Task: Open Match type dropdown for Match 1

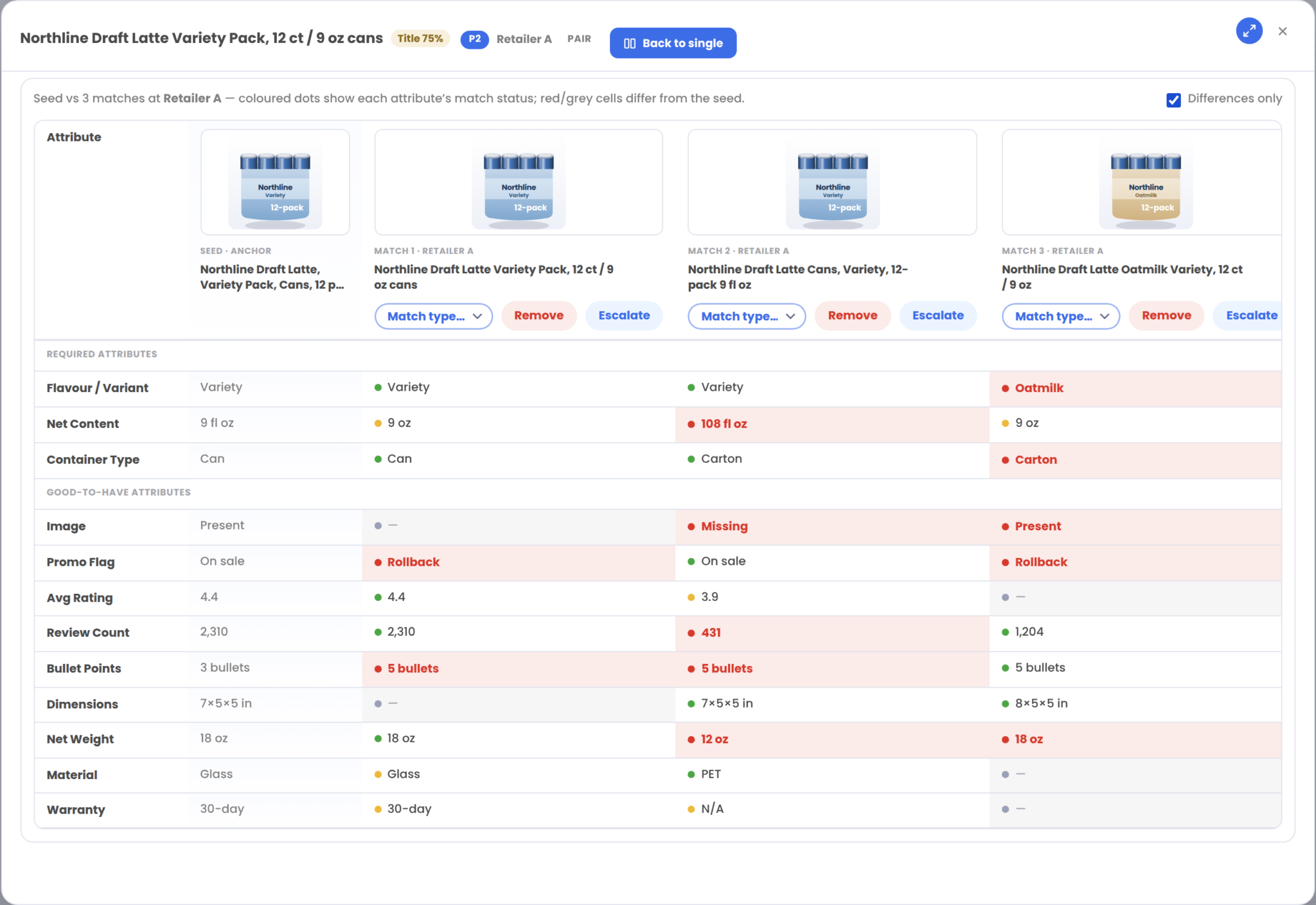Action: (434, 316)
